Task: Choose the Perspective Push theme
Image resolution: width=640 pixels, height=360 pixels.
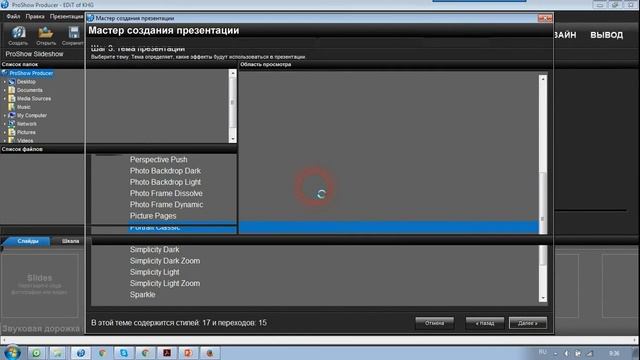Action: [158, 160]
